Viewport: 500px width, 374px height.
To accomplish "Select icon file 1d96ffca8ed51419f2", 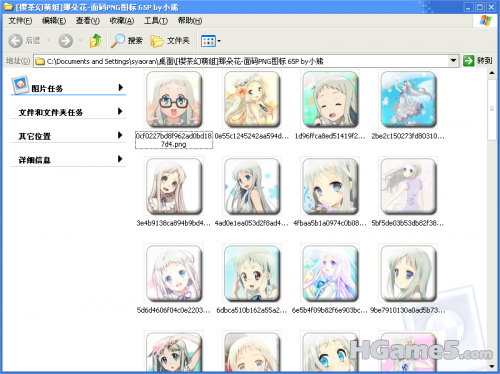I will point(330,99).
